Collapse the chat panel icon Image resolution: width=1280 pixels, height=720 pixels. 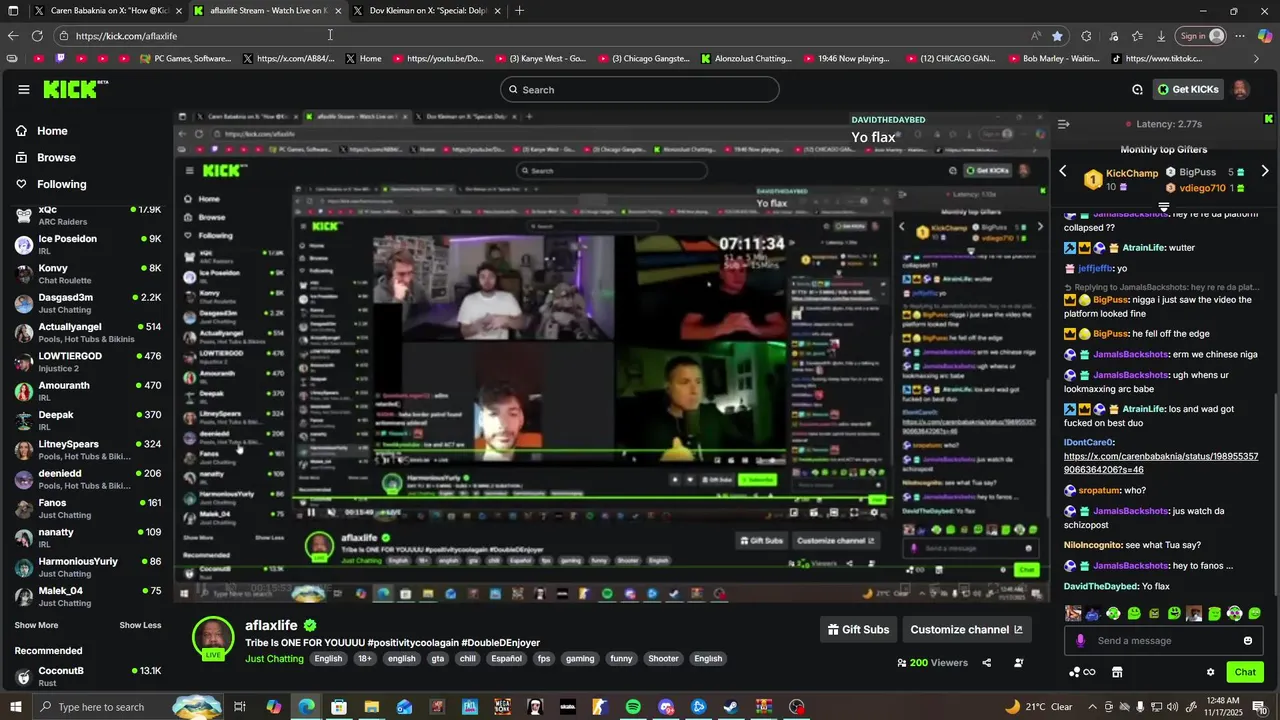1063,124
